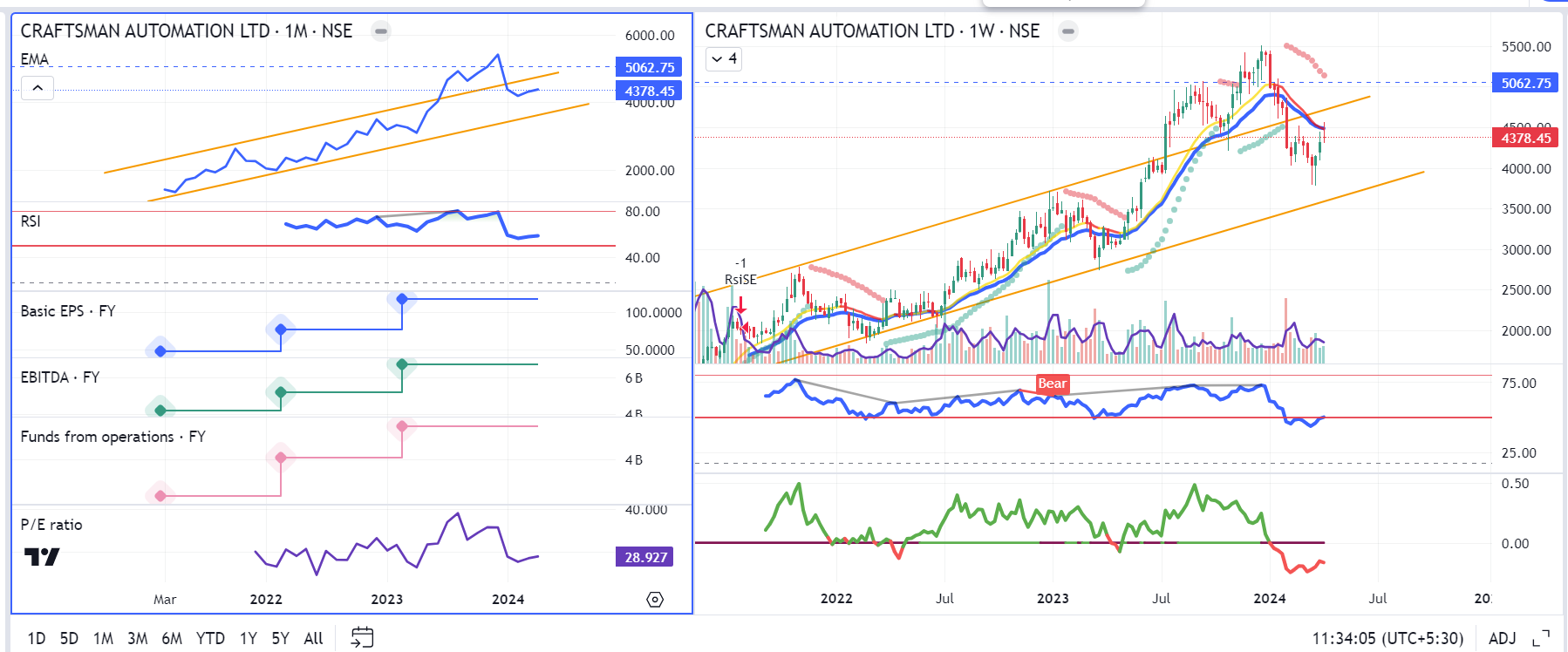Open the go-to-date calendar icon
Viewport: 1568px width, 652px height.
tap(362, 638)
